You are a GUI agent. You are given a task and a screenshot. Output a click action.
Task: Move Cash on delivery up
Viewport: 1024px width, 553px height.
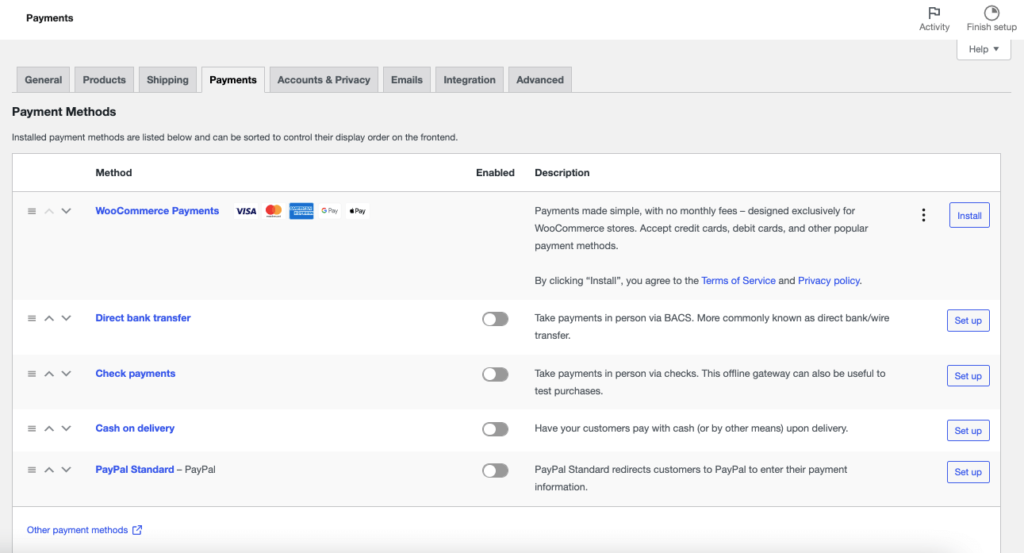tap(49, 428)
